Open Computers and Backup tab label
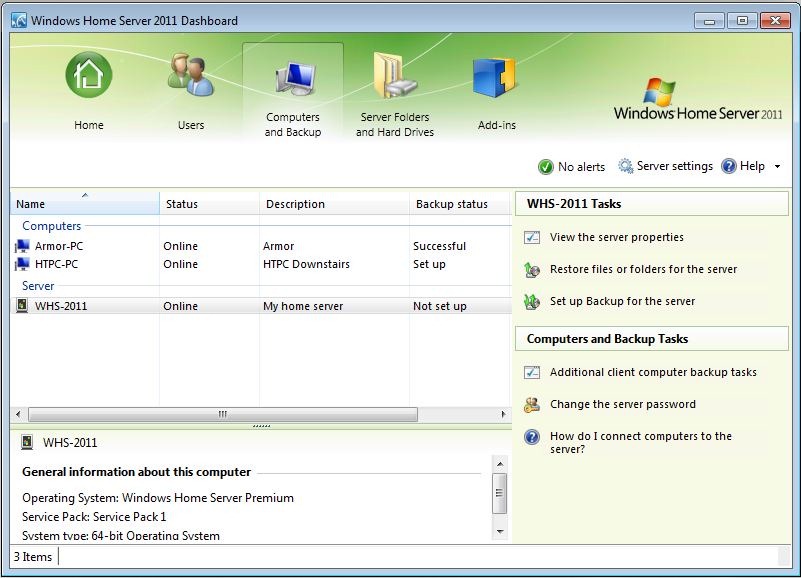This screenshot has height=578, width=801. click(293, 124)
